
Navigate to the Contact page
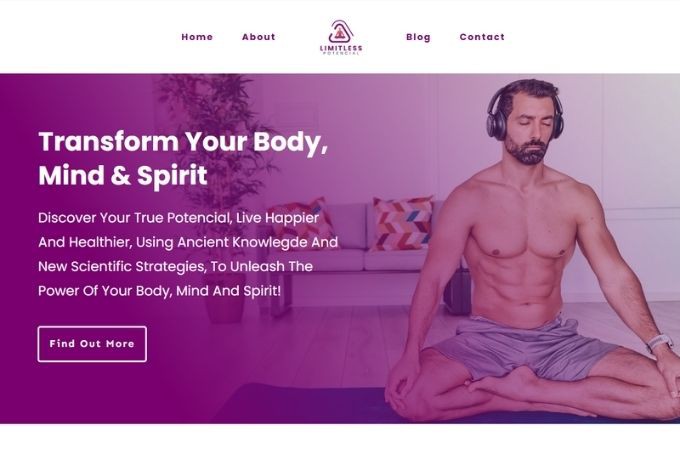pyautogui.click(x=482, y=37)
